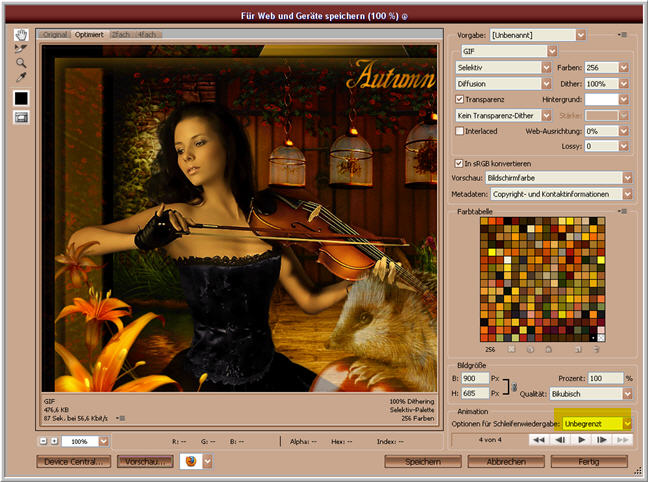Open the Farben 256 dropdown arrow

click(624, 67)
